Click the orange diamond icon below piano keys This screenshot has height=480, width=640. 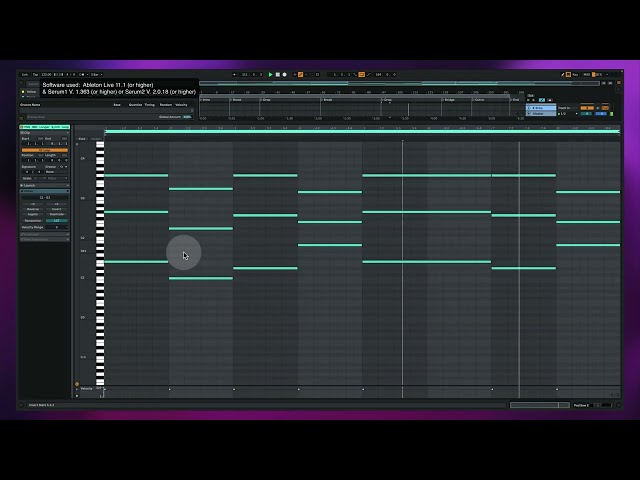click(77, 384)
